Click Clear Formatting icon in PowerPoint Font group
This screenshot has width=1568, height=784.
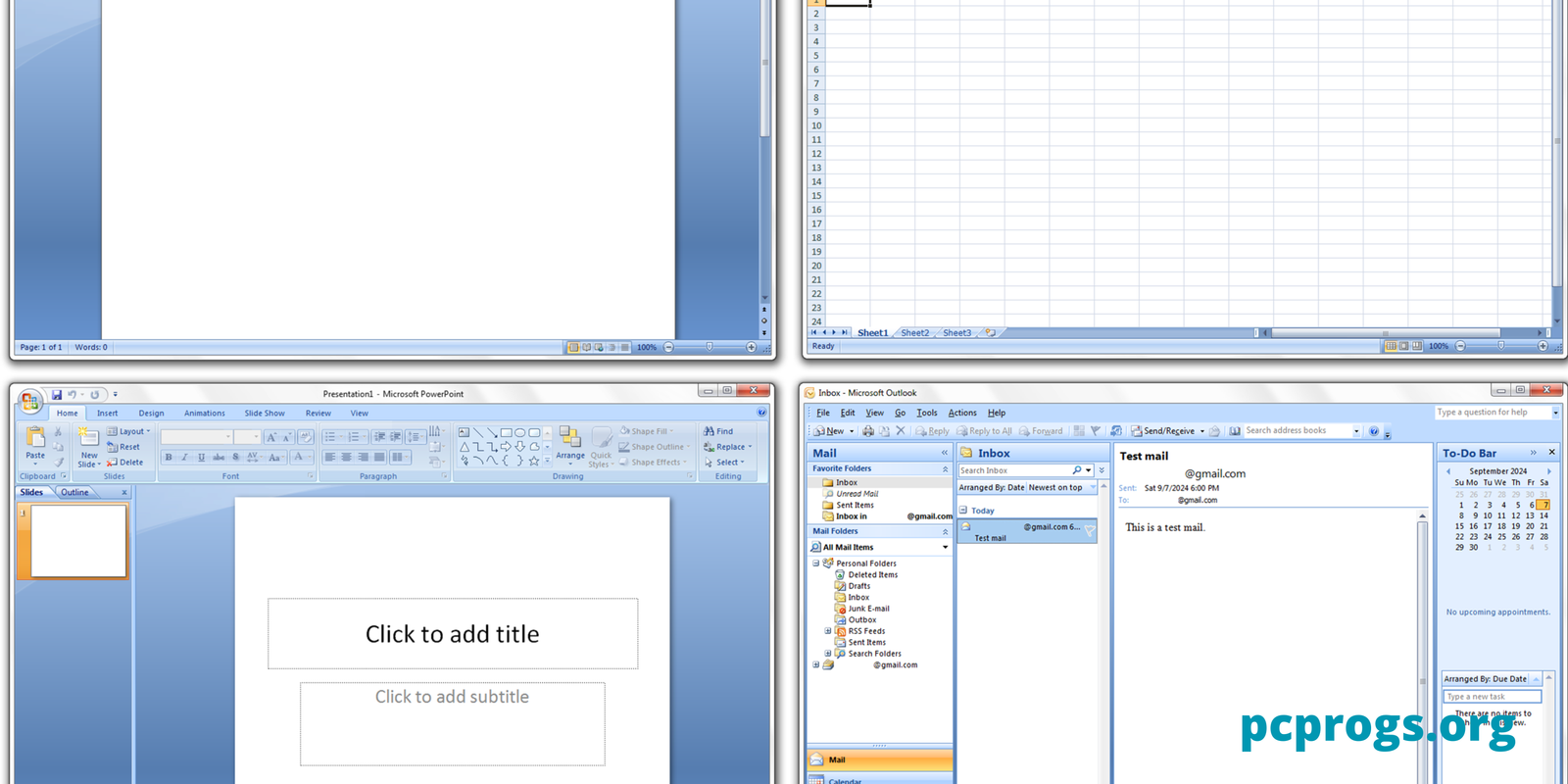305,437
